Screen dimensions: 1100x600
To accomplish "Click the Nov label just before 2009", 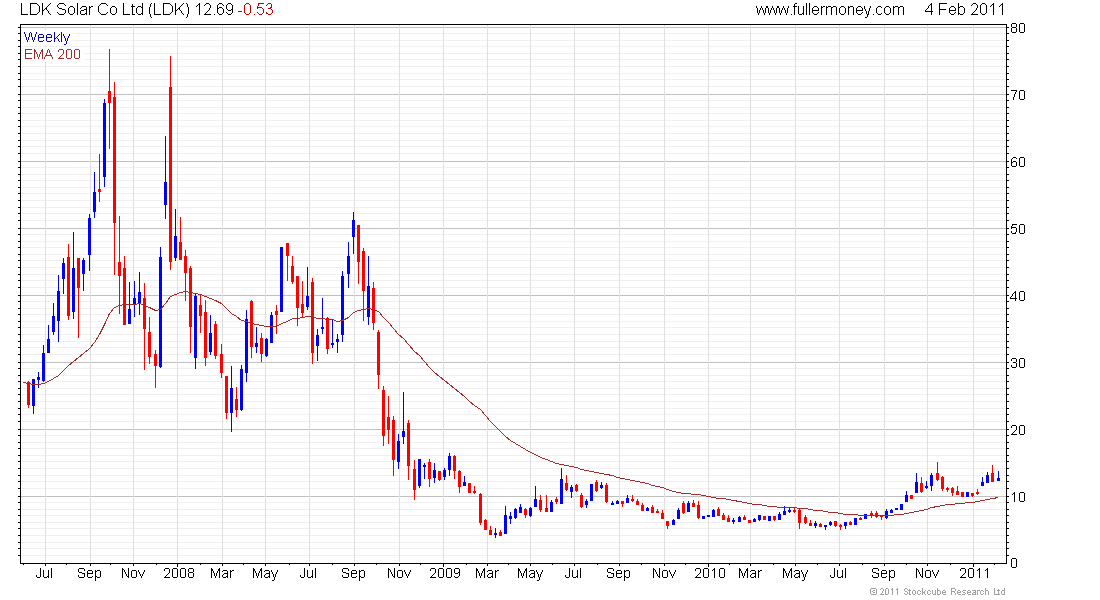I will 399,573.
